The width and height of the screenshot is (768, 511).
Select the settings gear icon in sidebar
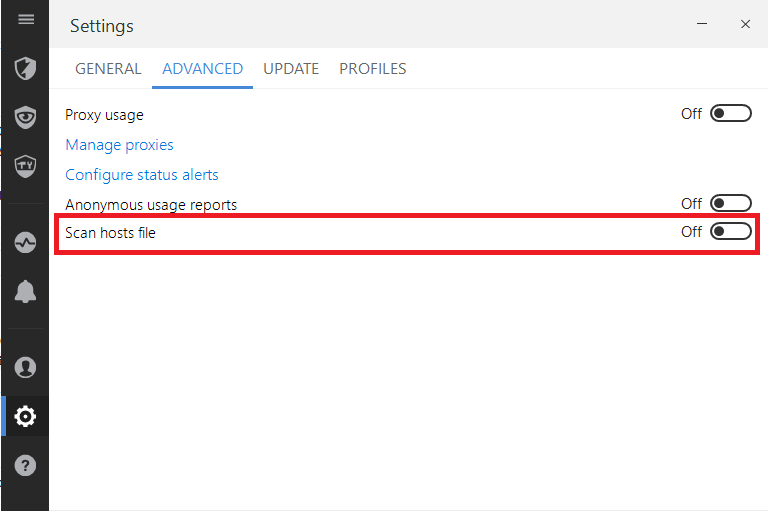tap(26, 416)
